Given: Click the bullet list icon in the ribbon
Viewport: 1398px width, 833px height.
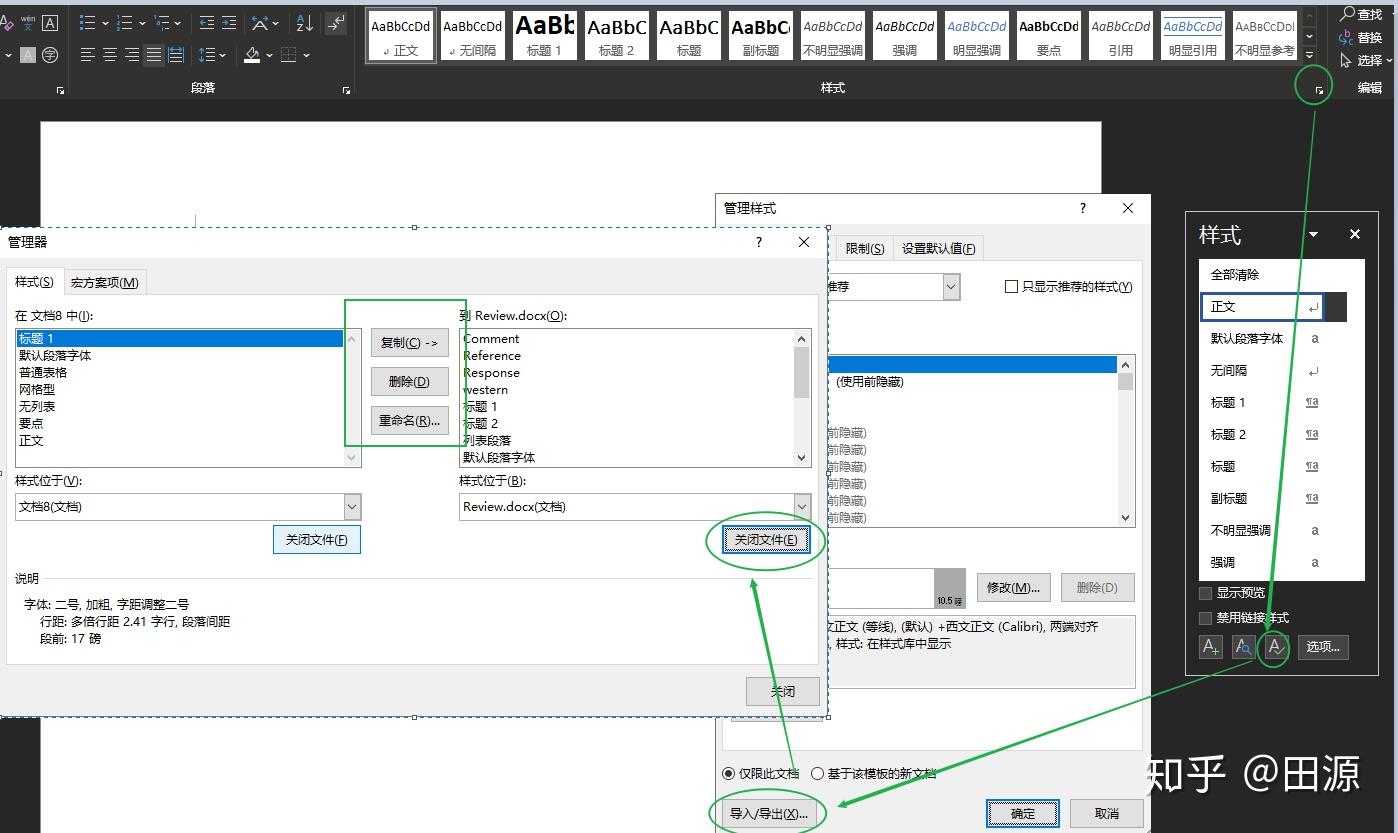Looking at the screenshot, I should 87,22.
